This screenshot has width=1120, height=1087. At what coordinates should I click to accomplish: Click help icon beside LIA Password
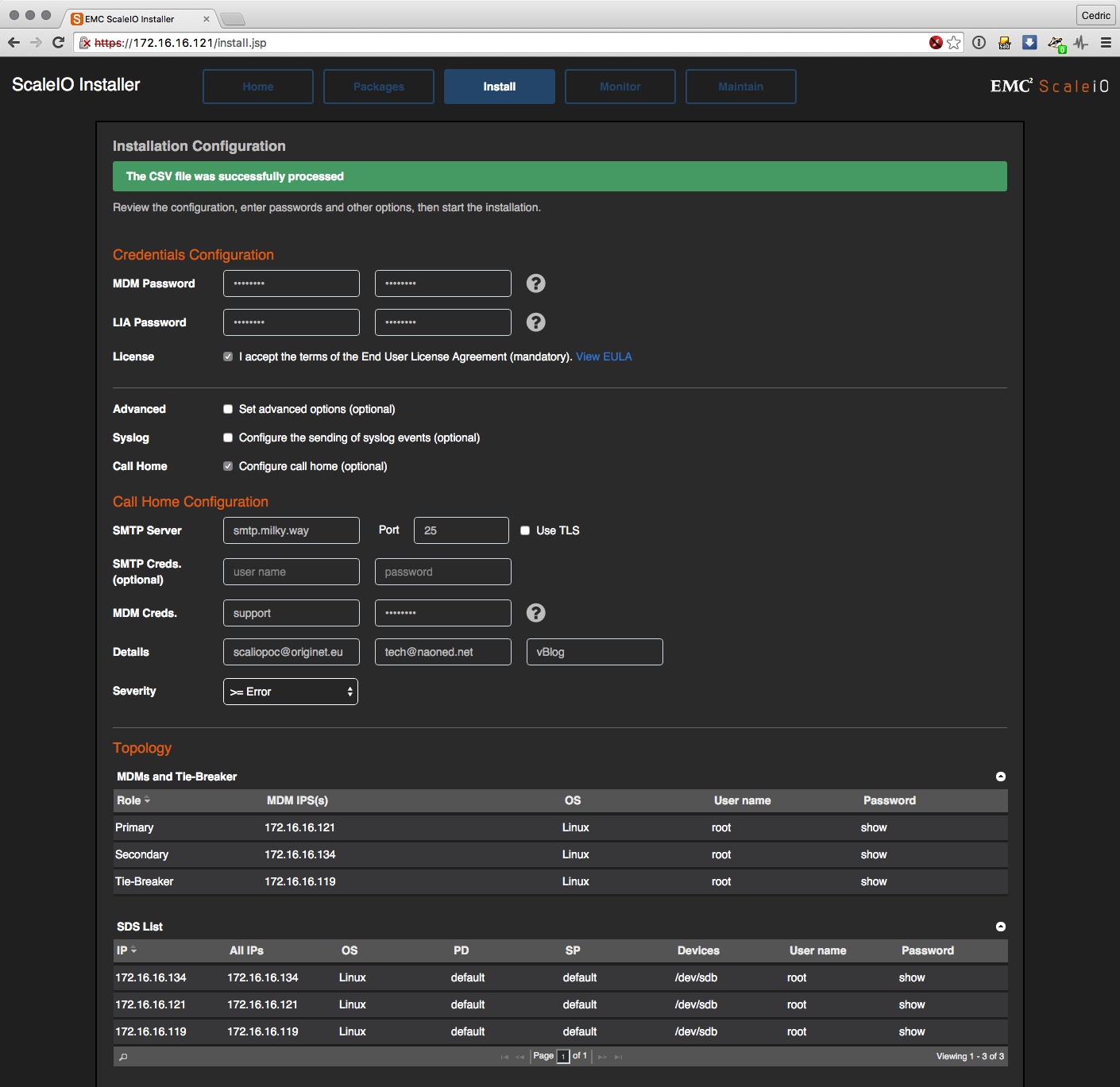pos(536,322)
